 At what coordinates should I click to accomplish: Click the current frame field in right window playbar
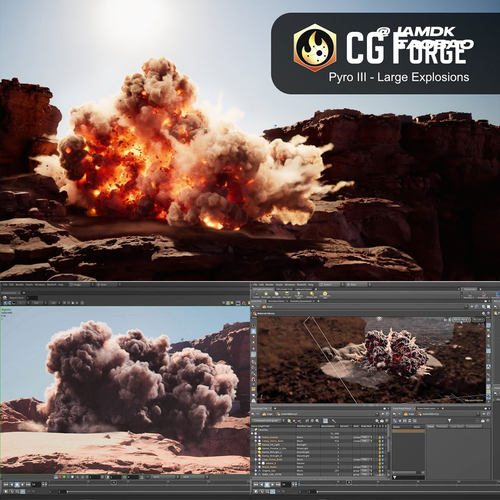pos(286,485)
